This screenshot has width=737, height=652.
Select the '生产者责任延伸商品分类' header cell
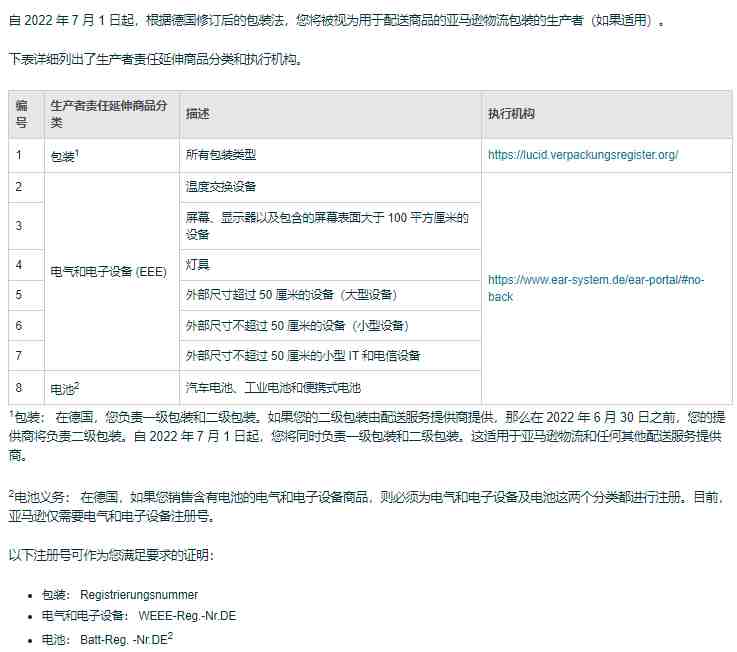click(112, 114)
